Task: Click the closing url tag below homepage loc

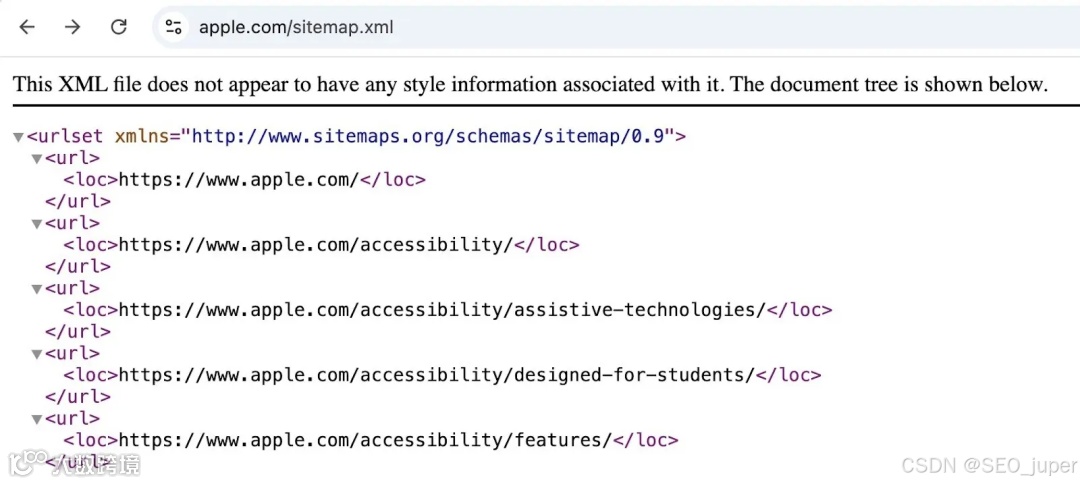Action: click(78, 202)
